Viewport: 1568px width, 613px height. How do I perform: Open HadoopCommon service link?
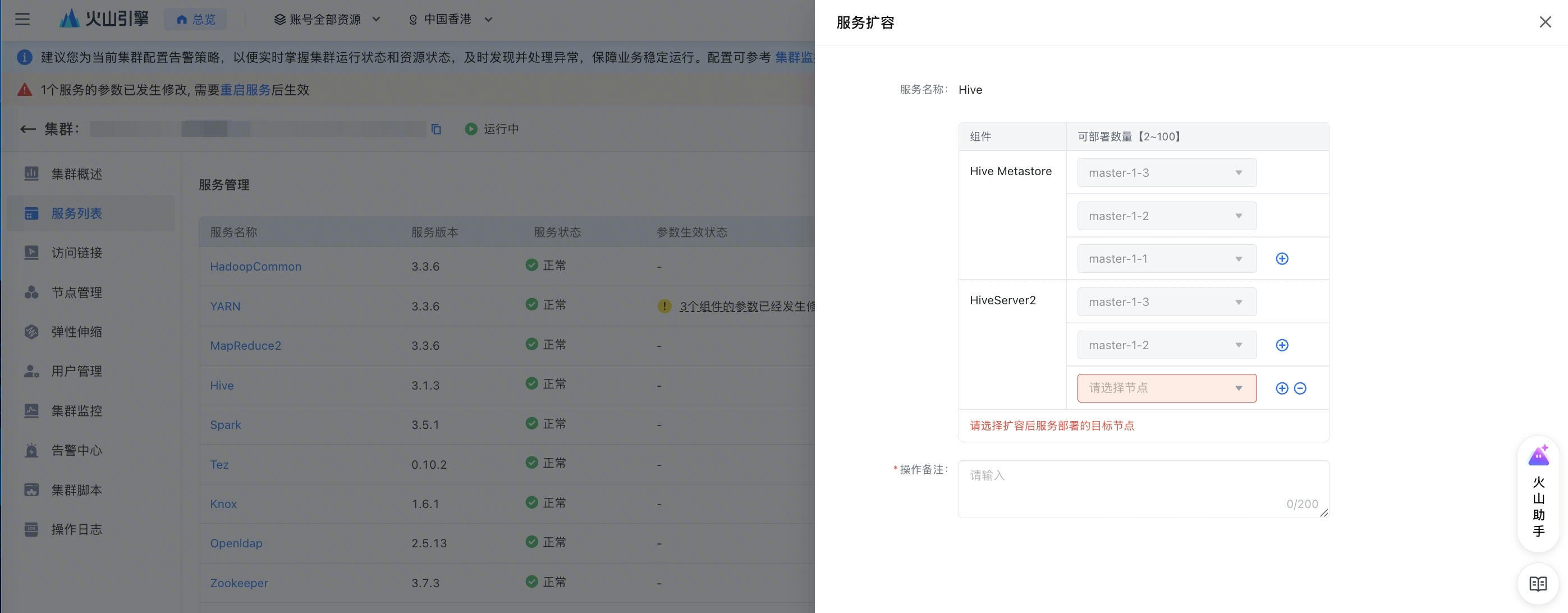tap(256, 267)
